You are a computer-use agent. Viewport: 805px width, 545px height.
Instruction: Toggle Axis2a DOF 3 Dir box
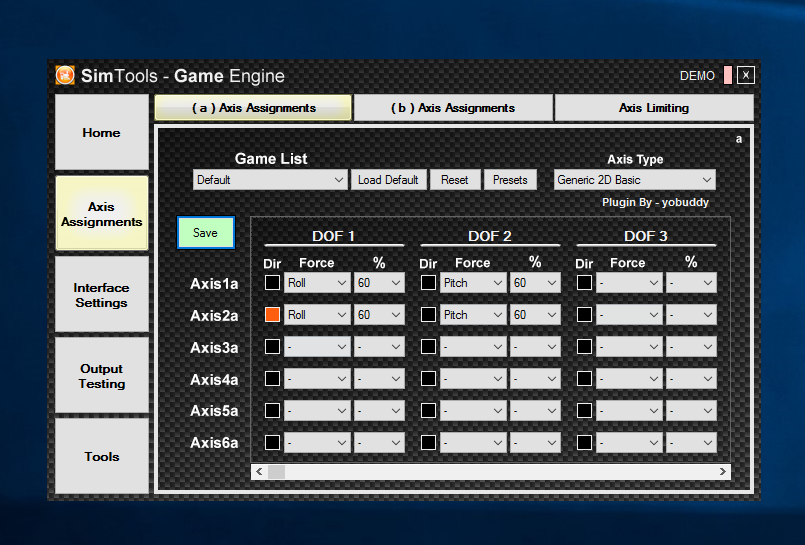tap(584, 315)
